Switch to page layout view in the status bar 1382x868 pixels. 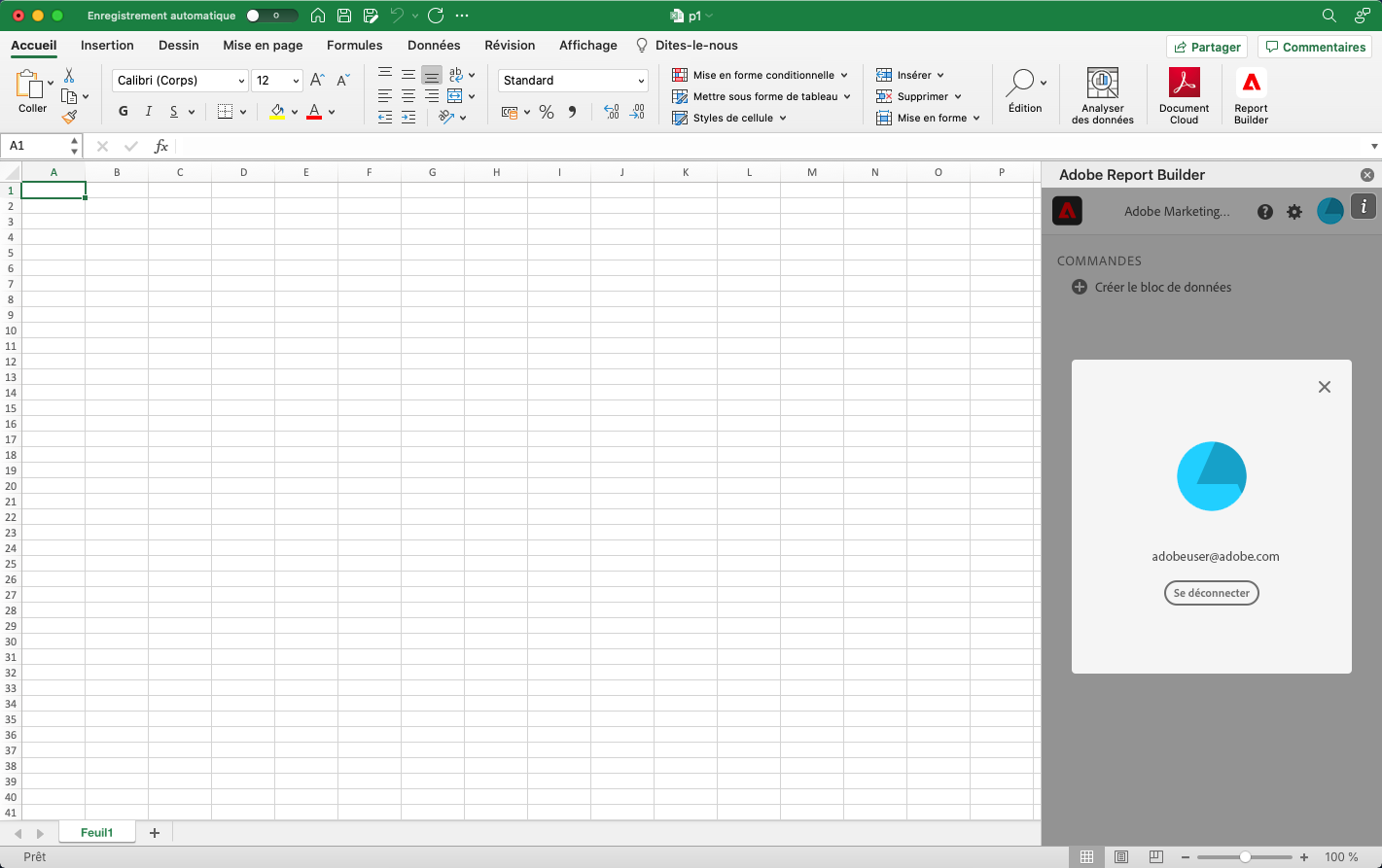pos(1121,857)
